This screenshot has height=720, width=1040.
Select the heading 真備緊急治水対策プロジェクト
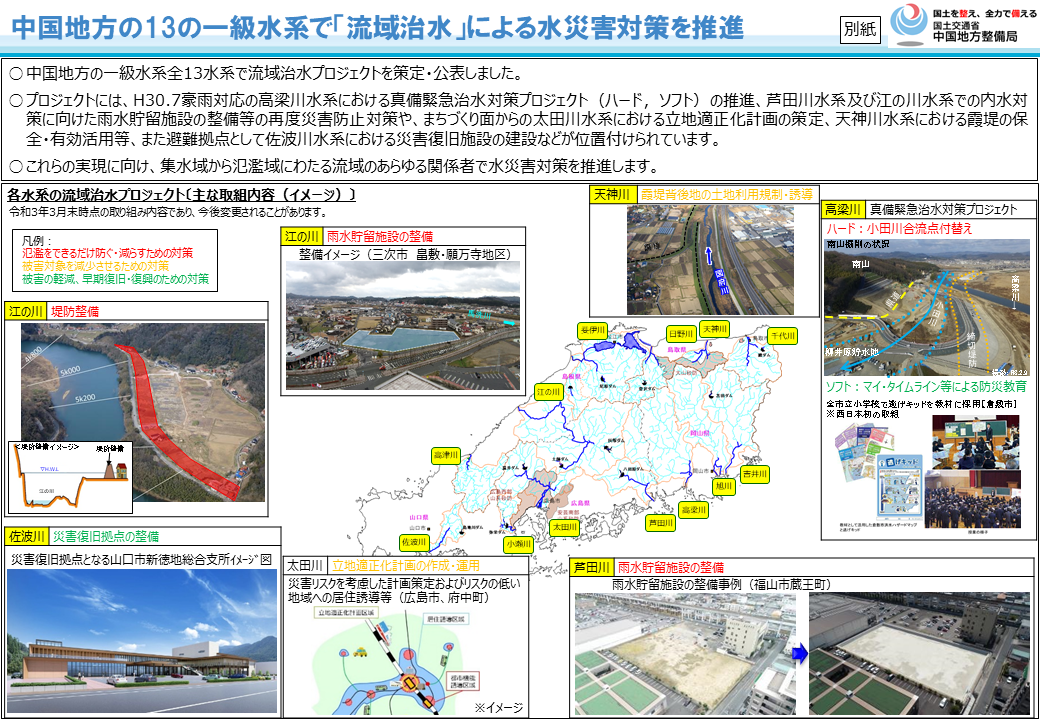click(943, 210)
